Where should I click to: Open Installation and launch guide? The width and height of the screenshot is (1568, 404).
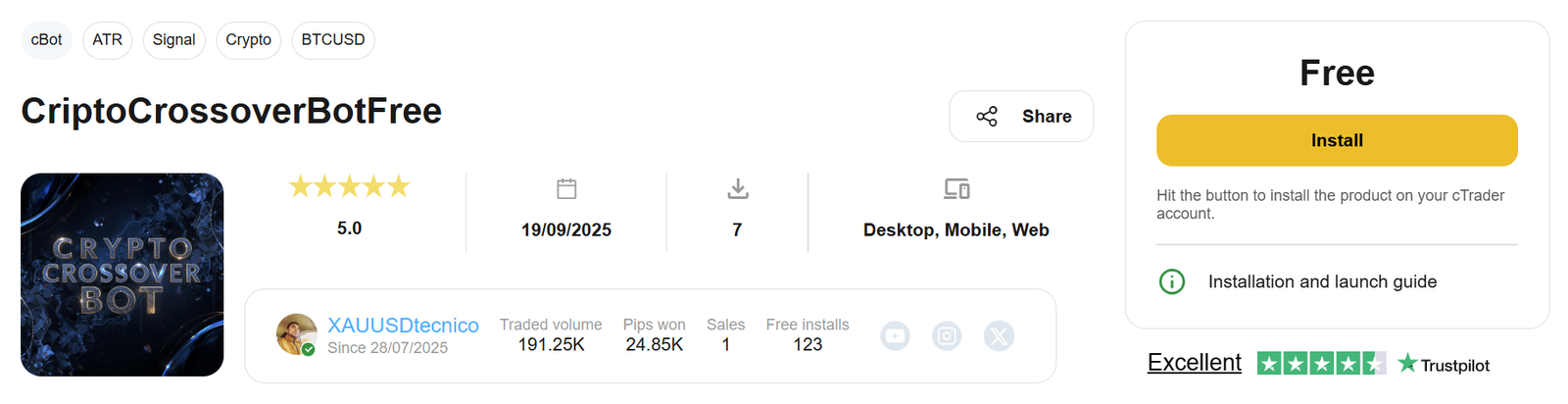(x=1322, y=282)
